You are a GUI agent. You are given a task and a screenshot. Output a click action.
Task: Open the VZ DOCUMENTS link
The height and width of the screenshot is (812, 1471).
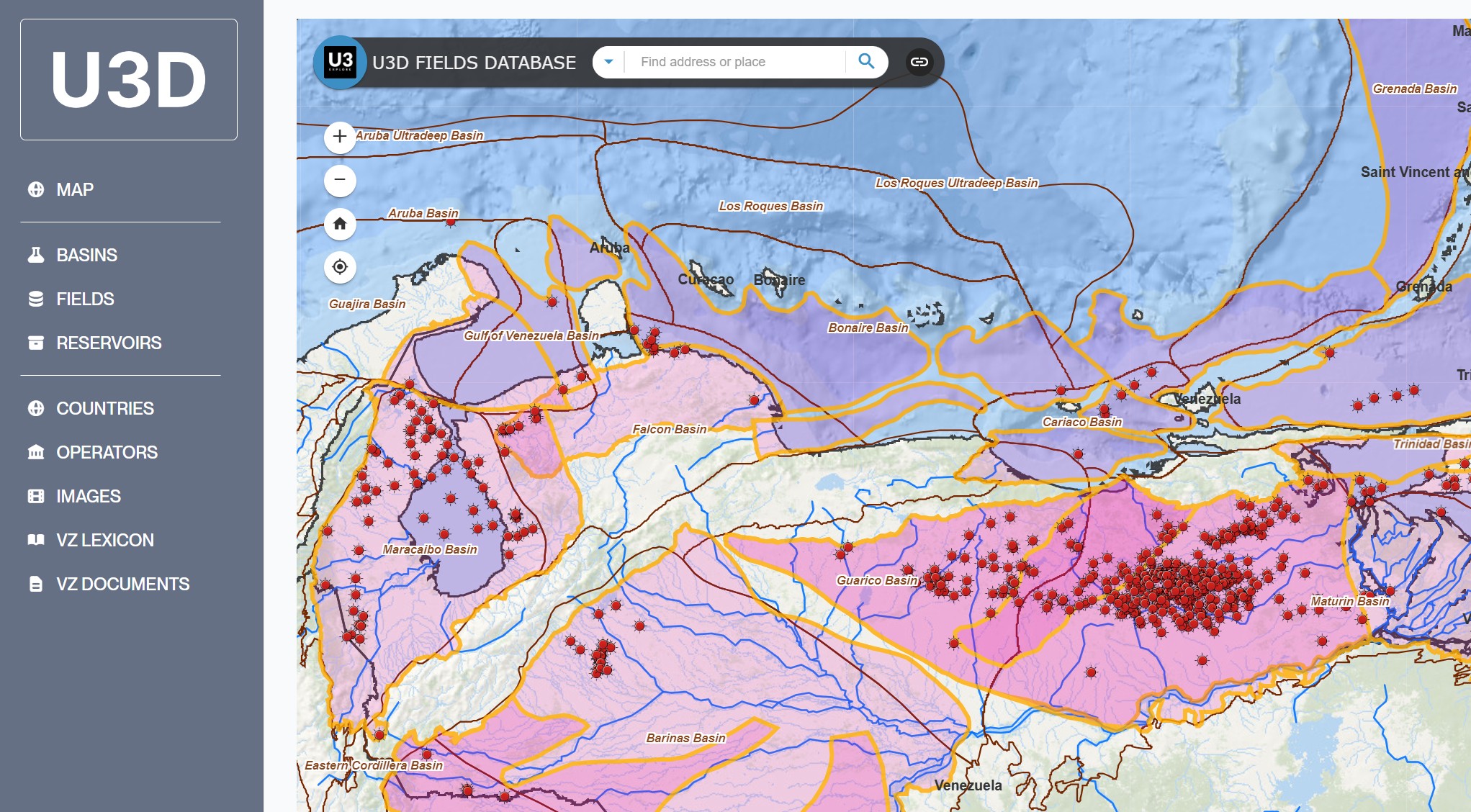click(122, 584)
